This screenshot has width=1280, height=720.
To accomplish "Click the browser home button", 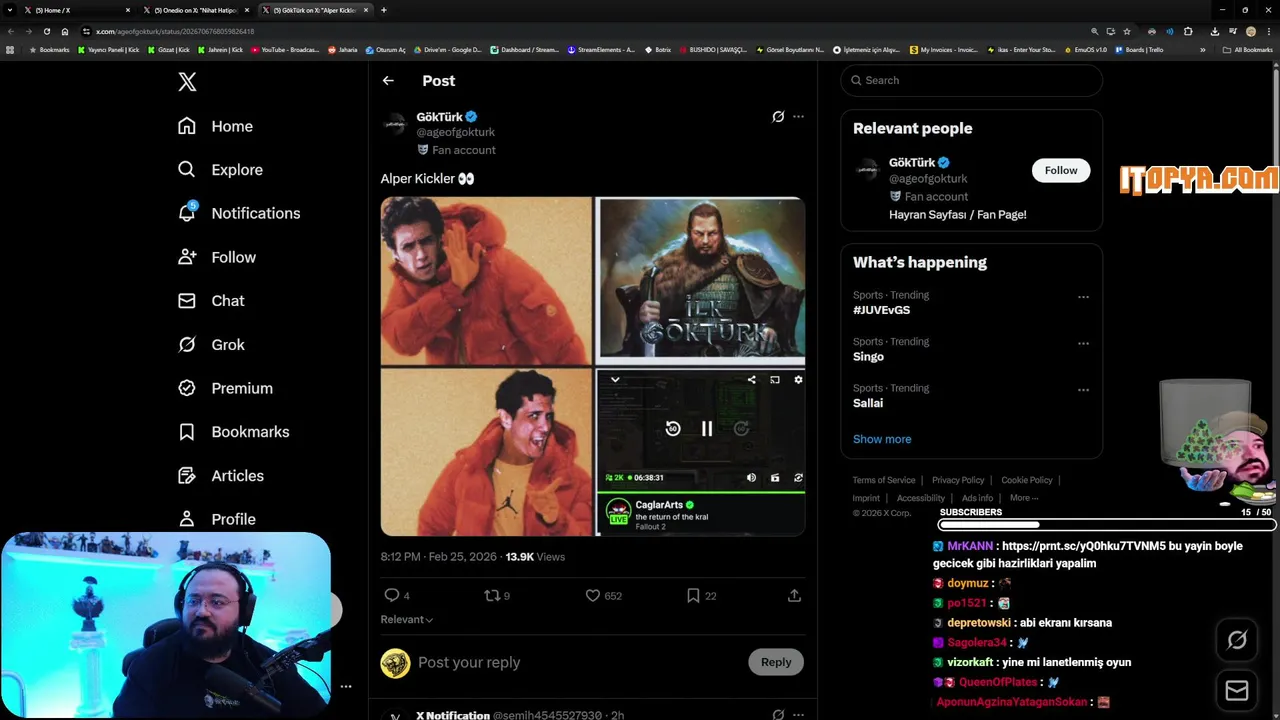I will 65,31.
